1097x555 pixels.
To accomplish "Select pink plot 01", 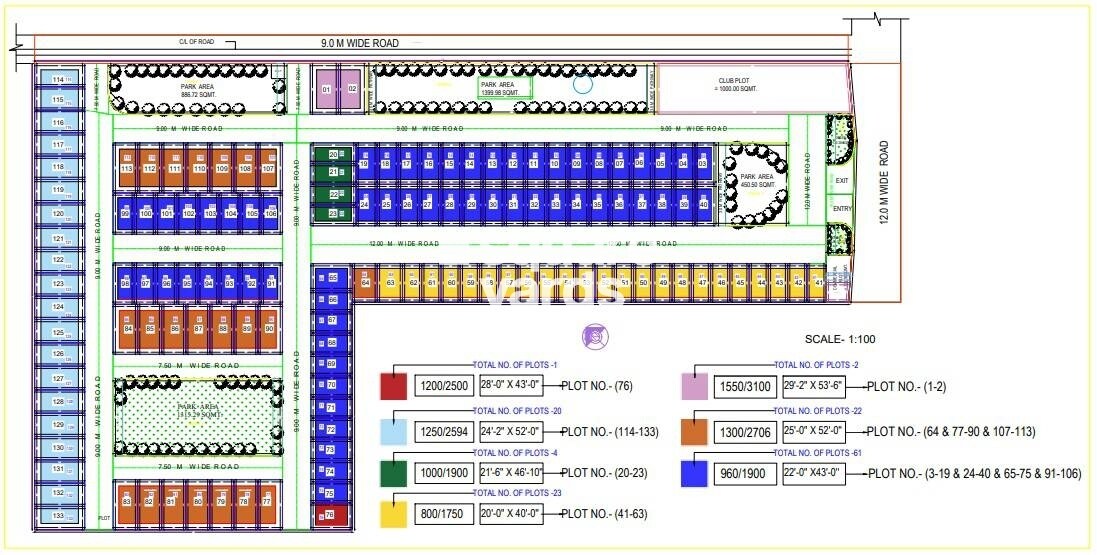I will (x=327, y=89).
